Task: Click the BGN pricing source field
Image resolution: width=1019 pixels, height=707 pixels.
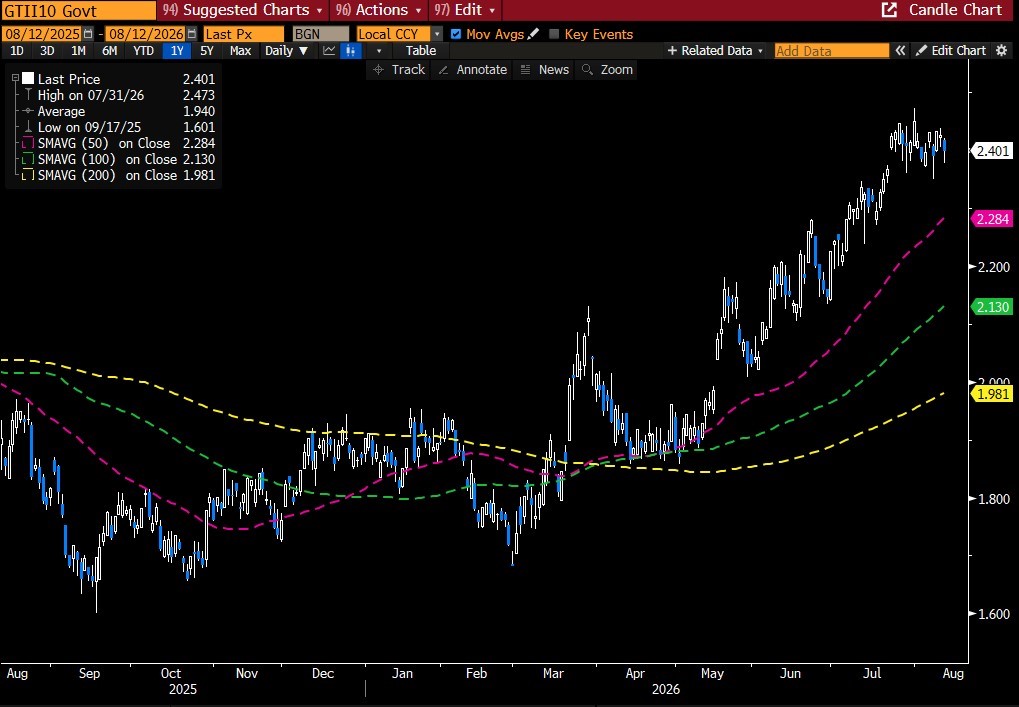Action: click(x=320, y=34)
